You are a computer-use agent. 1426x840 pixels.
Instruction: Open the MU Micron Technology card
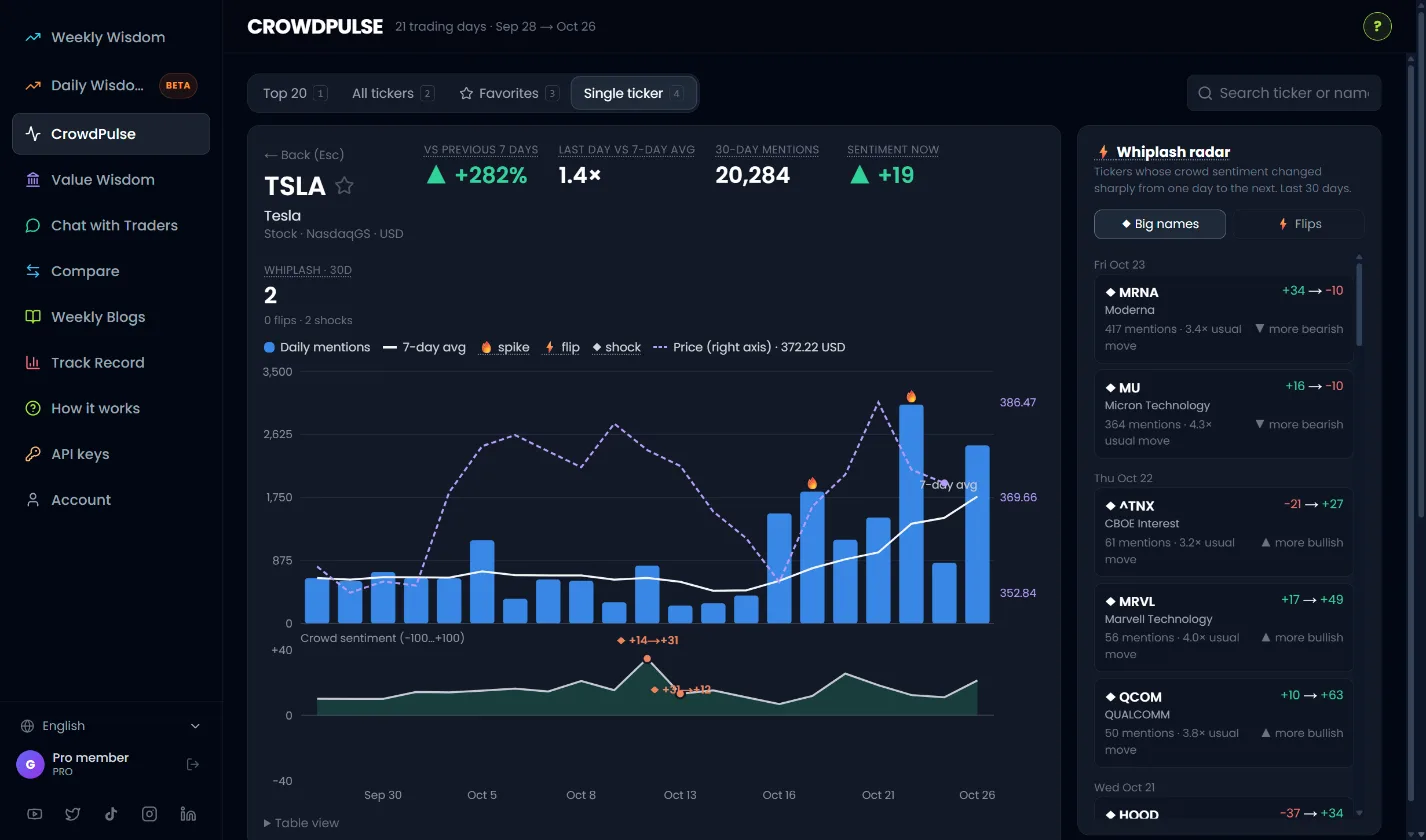click(1224, 414)
